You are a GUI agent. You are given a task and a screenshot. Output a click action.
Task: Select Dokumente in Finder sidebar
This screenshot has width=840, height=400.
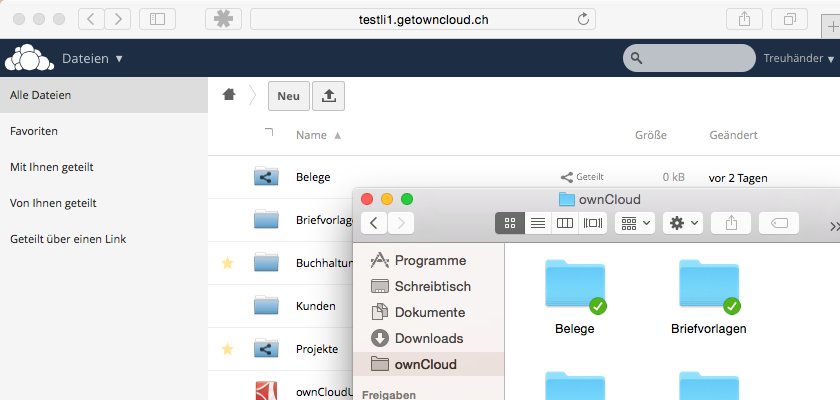429,312
